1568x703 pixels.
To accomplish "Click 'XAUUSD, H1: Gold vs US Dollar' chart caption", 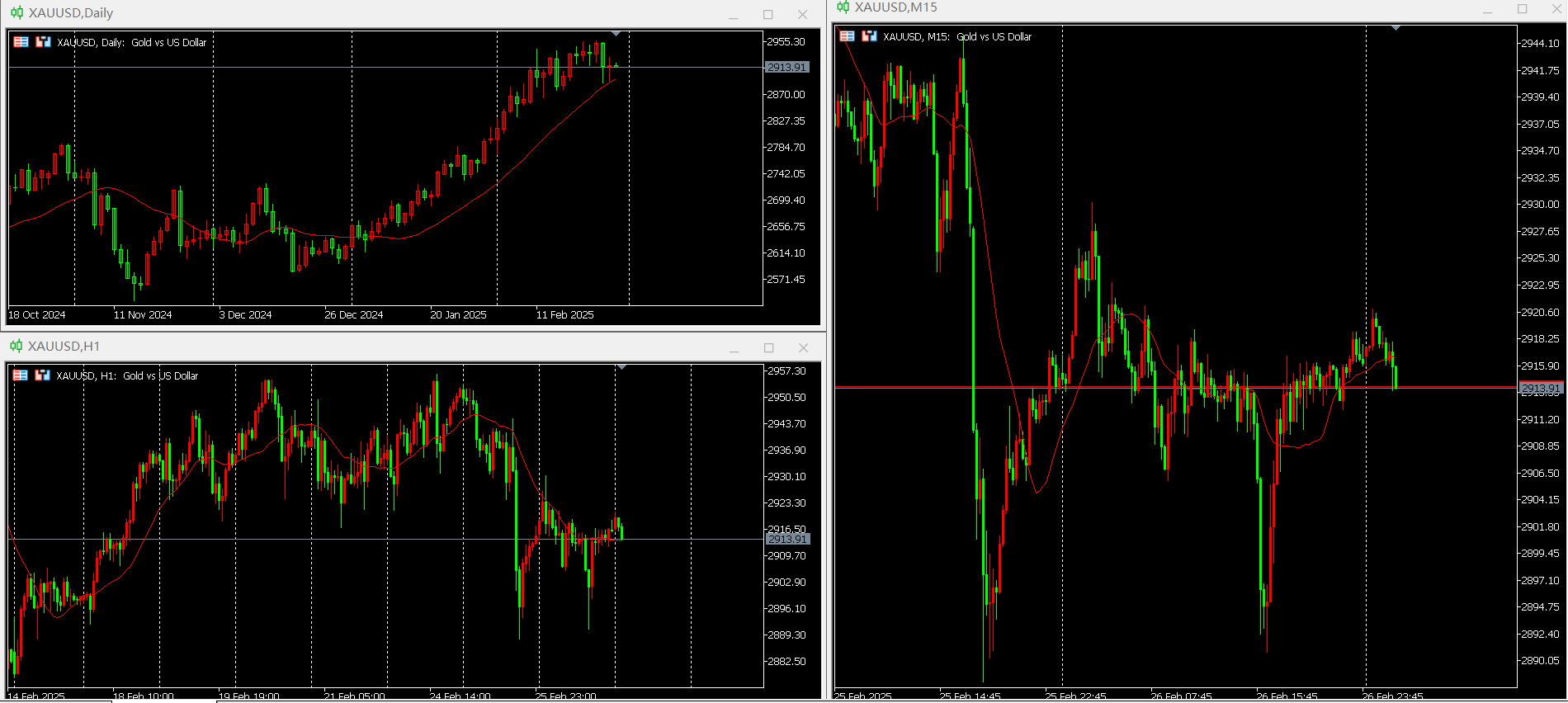I will 127,375.
